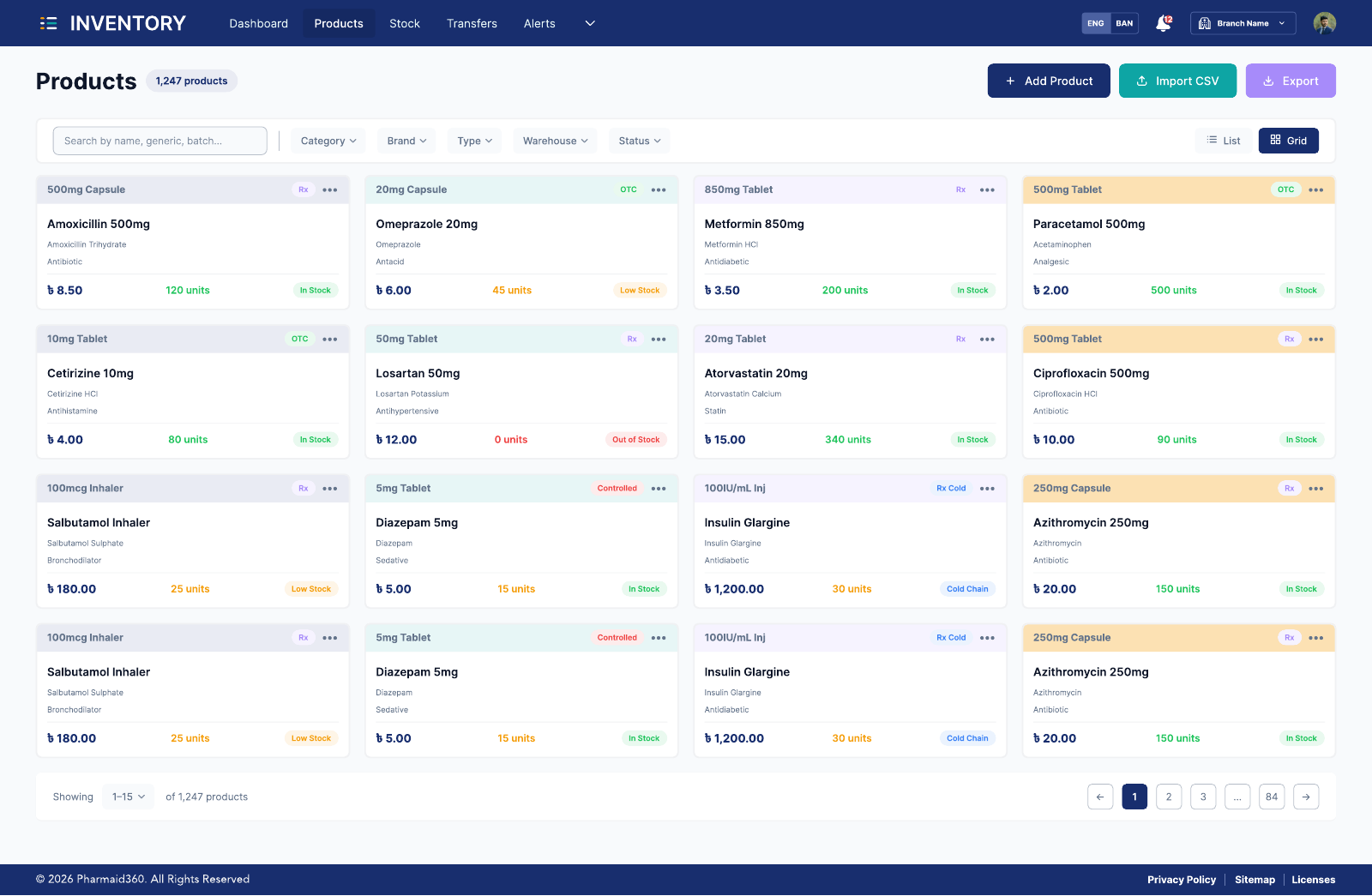
Task: Open more options on Amoxicillin 500mg card
Action: click(x=330, y=190)
